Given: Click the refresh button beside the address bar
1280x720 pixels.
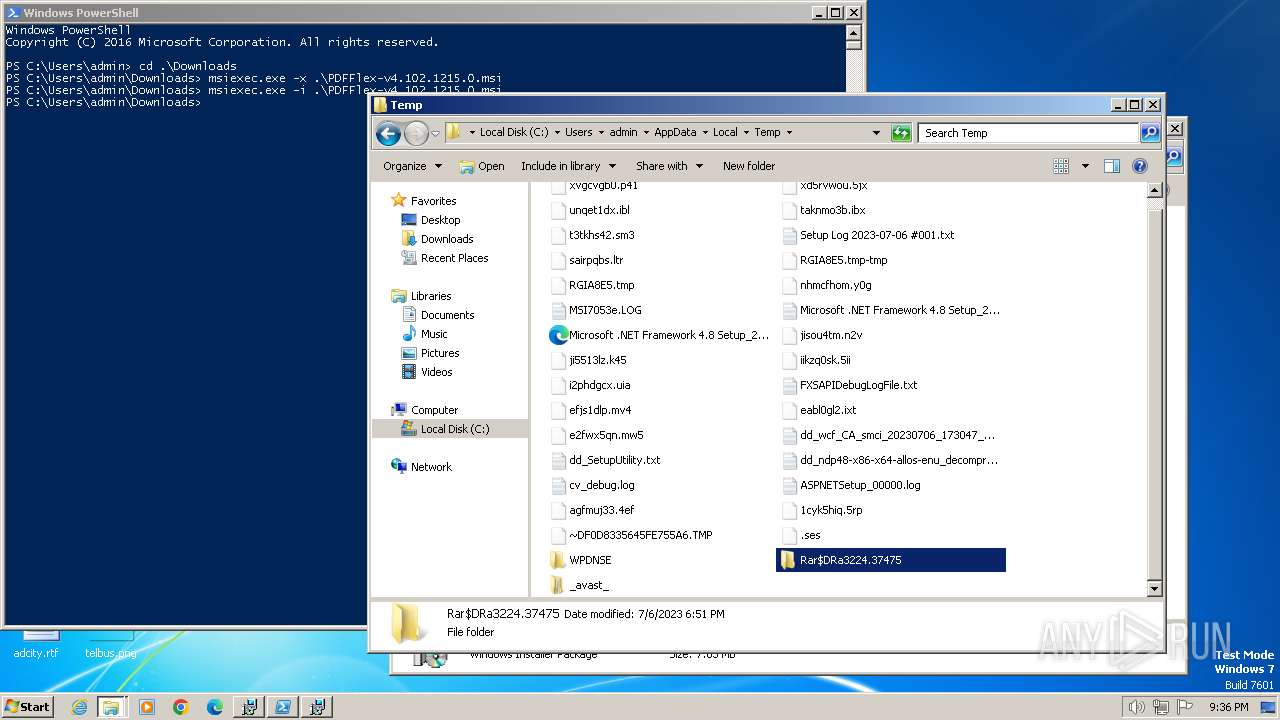Looking at the screenshot, I should click(901, 132).
